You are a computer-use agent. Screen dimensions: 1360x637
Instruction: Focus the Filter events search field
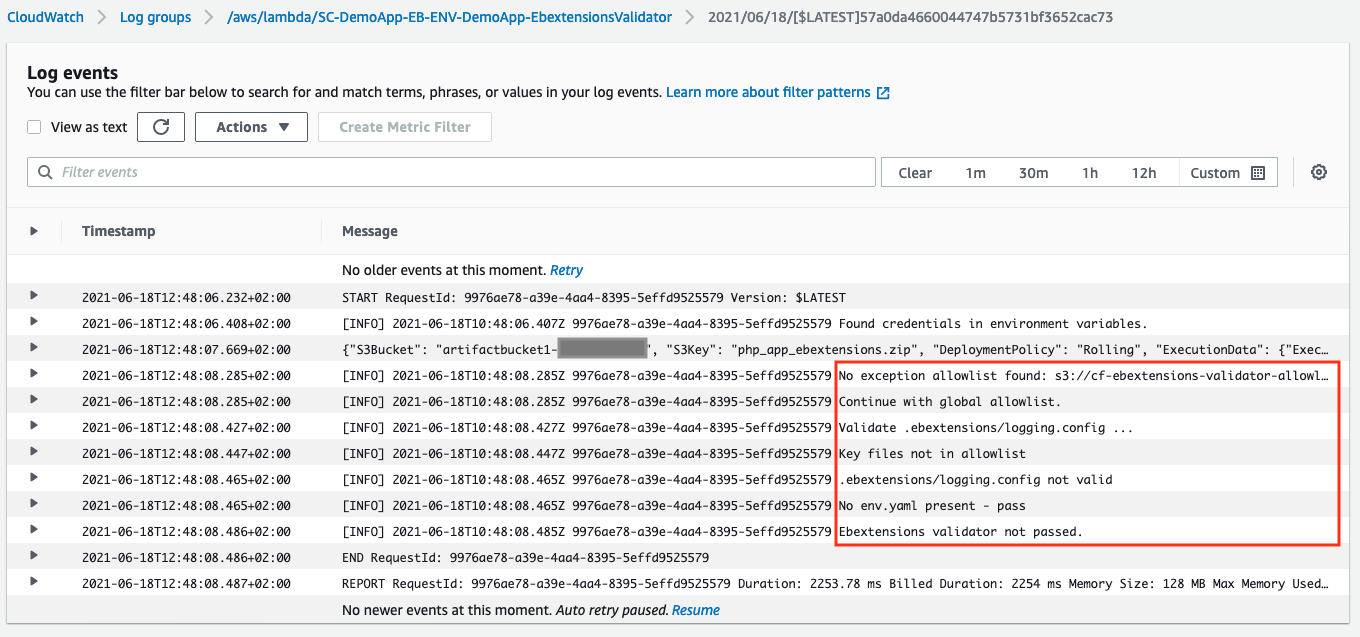tap(451, 172)
